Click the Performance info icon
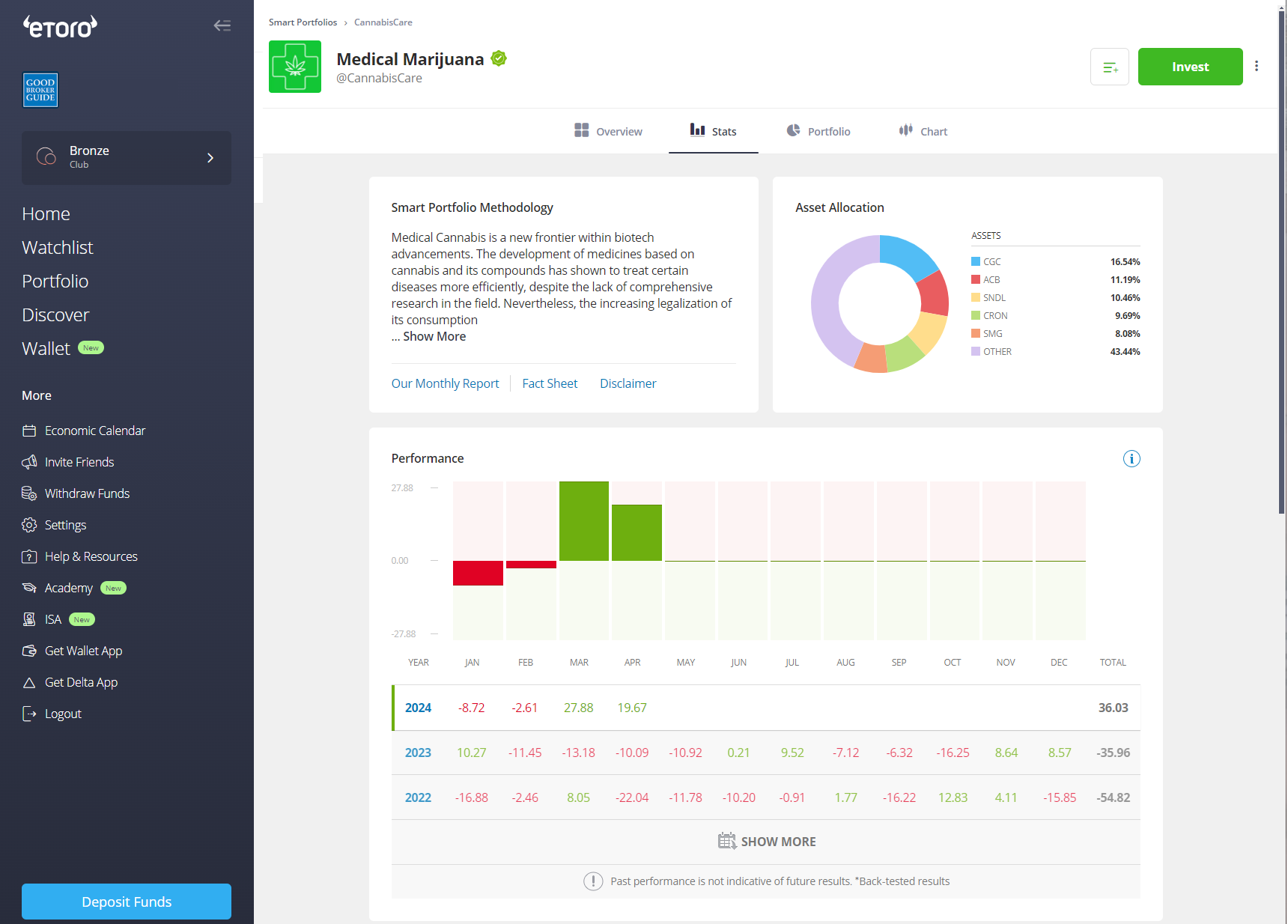 (1131, 458)
